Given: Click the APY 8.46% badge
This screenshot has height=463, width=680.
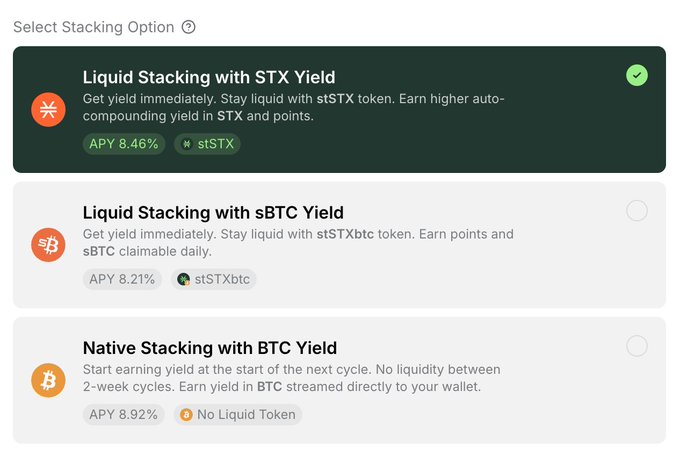Looking at the screenshot, I should coord(124,144).
